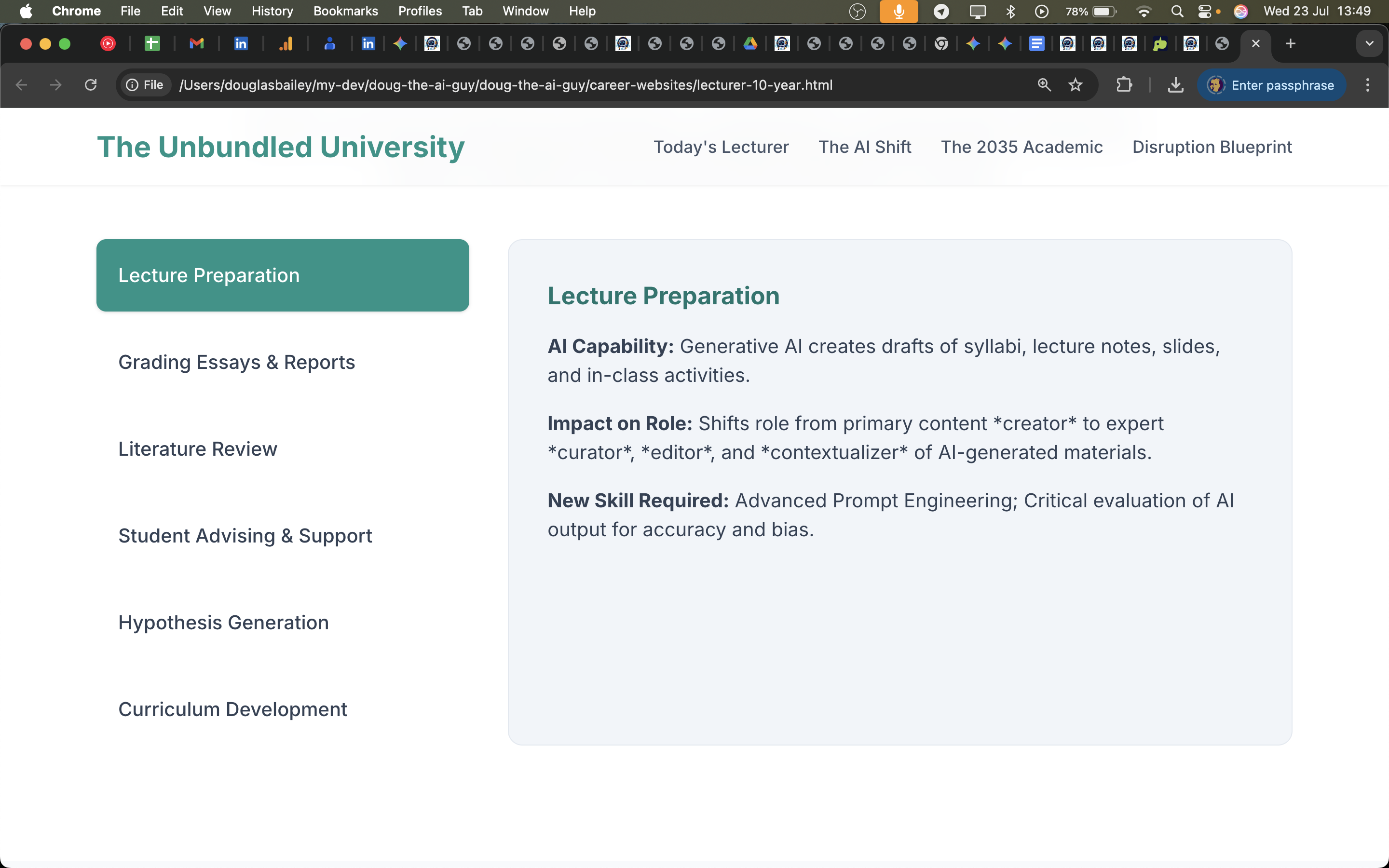Open the Apple menu
1389x868 pixels.
(x=26, y=11)
